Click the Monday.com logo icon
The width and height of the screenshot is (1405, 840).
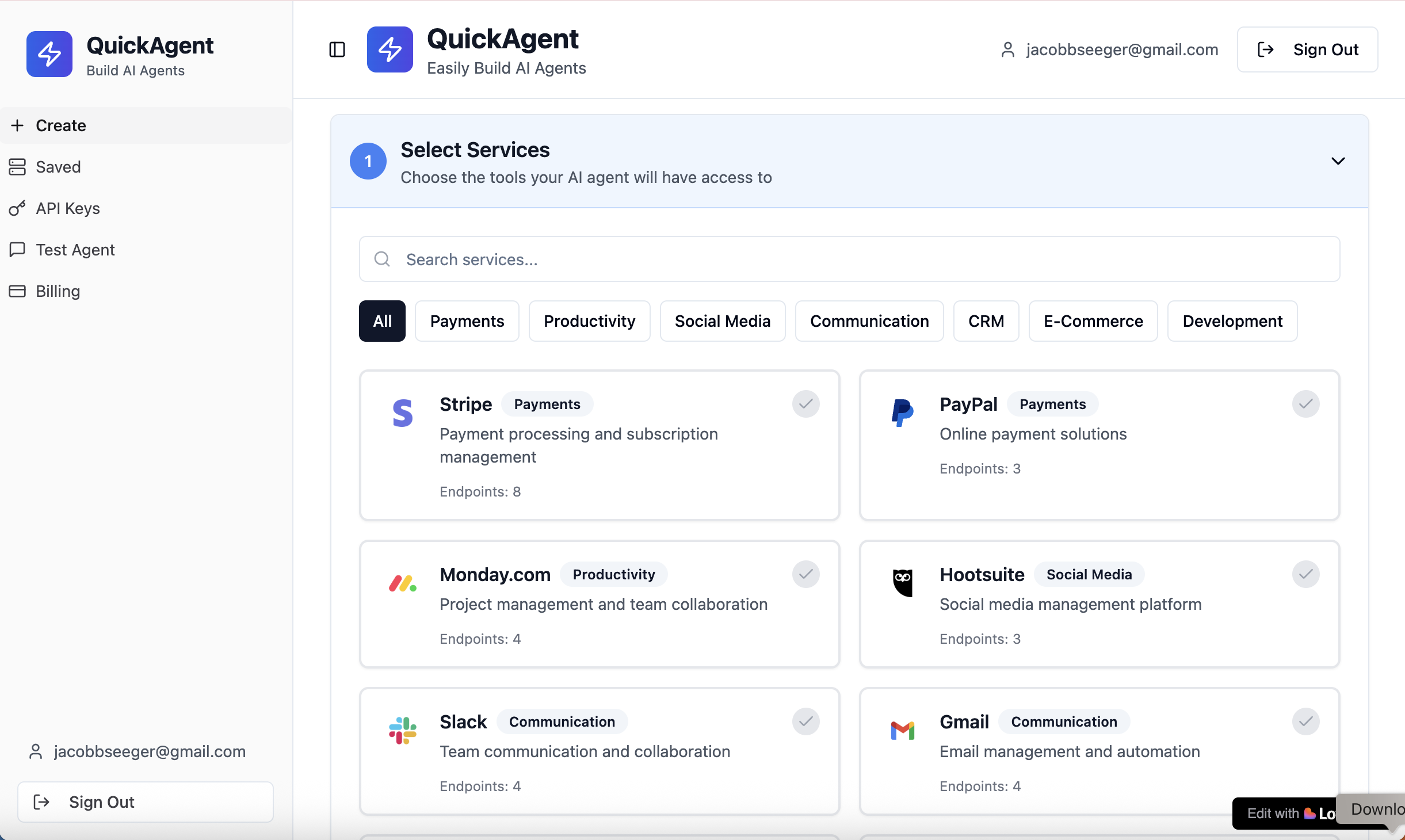click(x=403, y=583)
